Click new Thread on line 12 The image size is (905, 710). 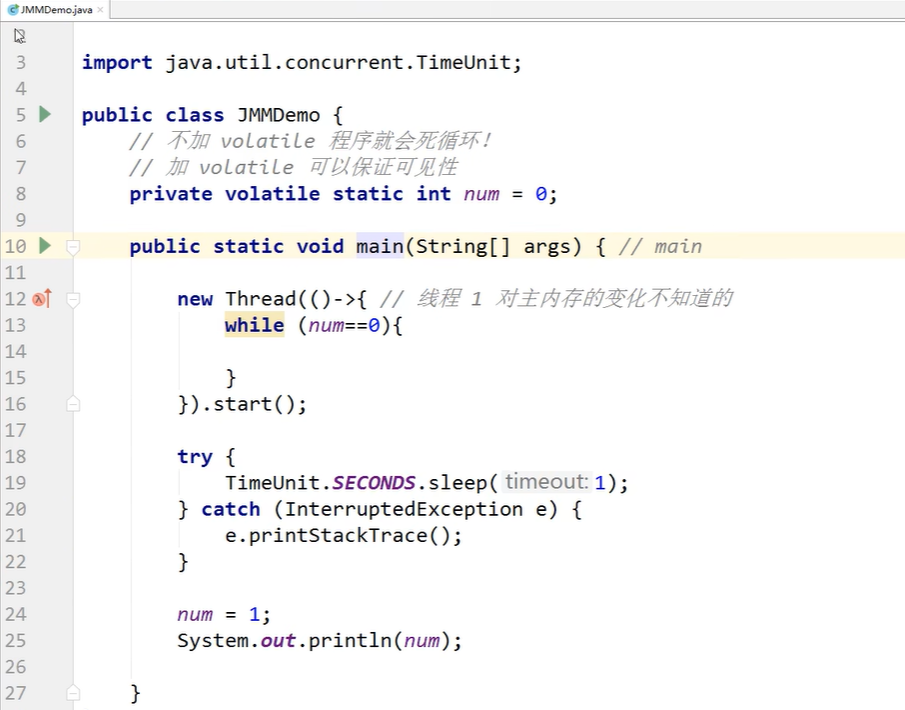click(x=237, y=299)
